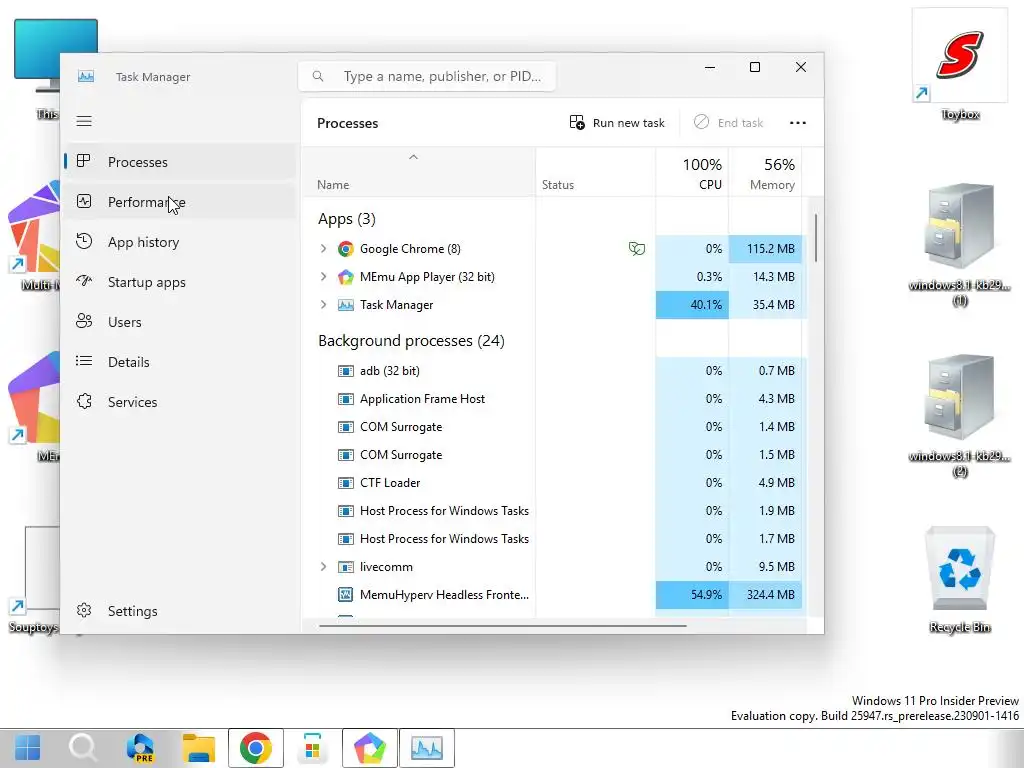Open Search from the taskbar
Viewport: 1024px width, 768px height.
coord(84,748)
